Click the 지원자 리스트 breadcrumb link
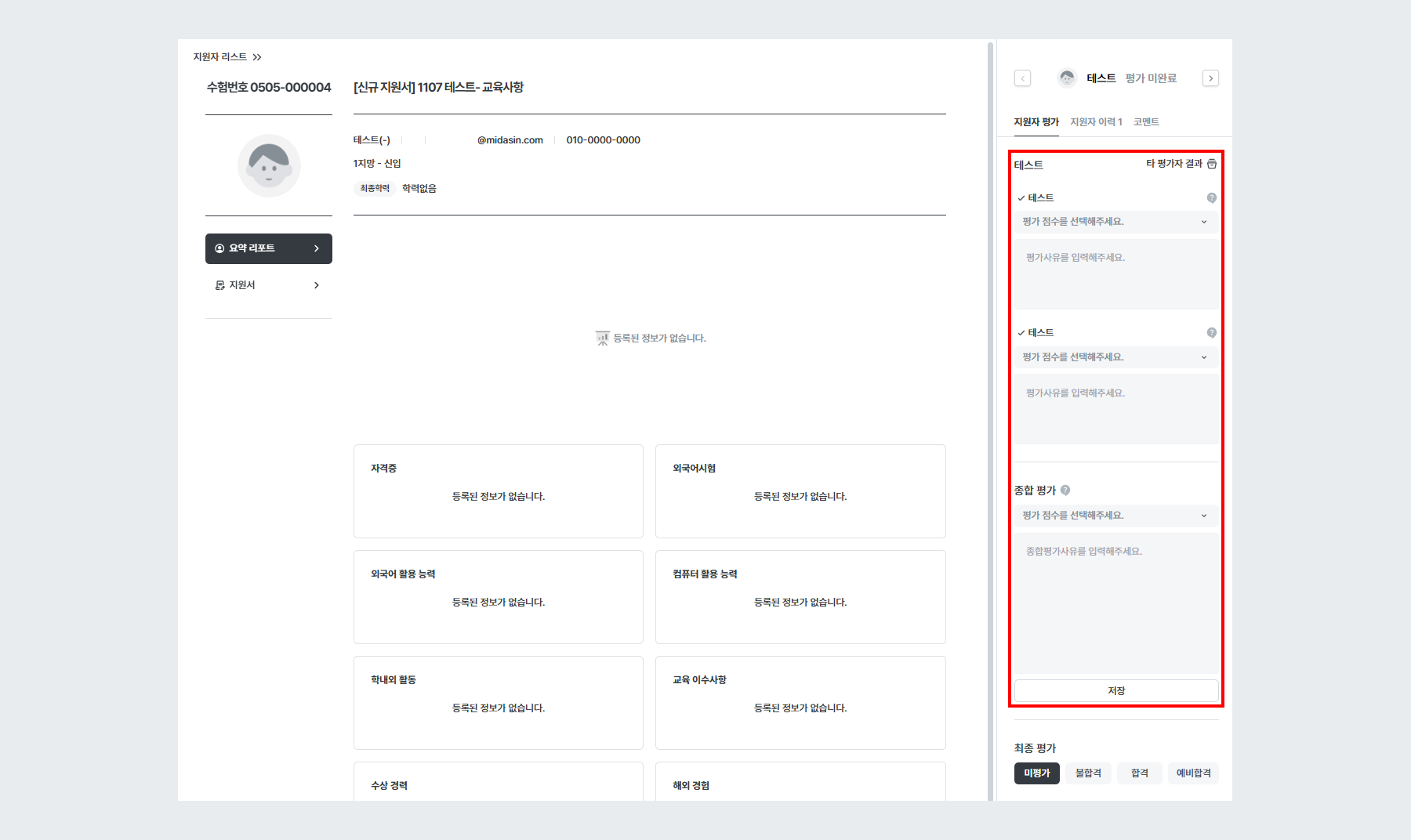The height and width of the screenshot is (840, 1411). (x=220, y=57)
